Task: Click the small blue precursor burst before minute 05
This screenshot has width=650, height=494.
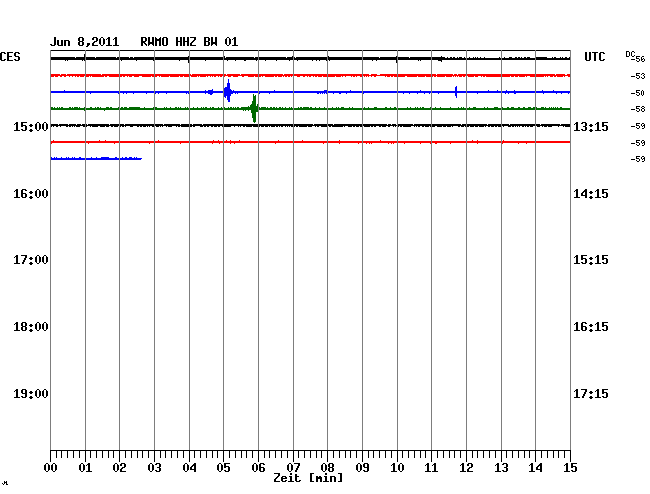Action: [210, 92]
